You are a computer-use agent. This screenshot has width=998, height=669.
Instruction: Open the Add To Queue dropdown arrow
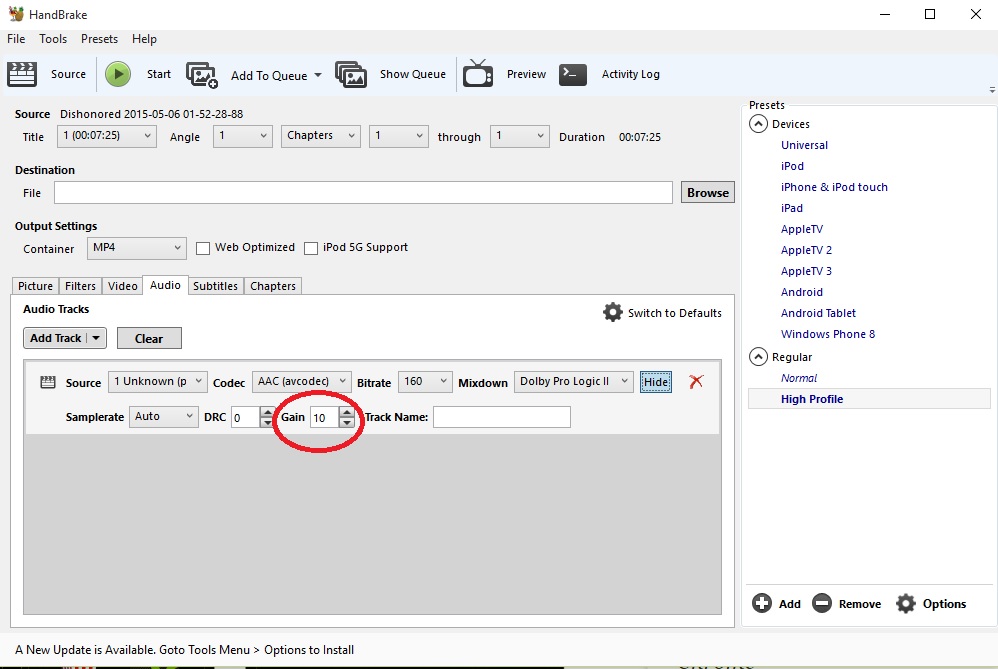(318, 75)
